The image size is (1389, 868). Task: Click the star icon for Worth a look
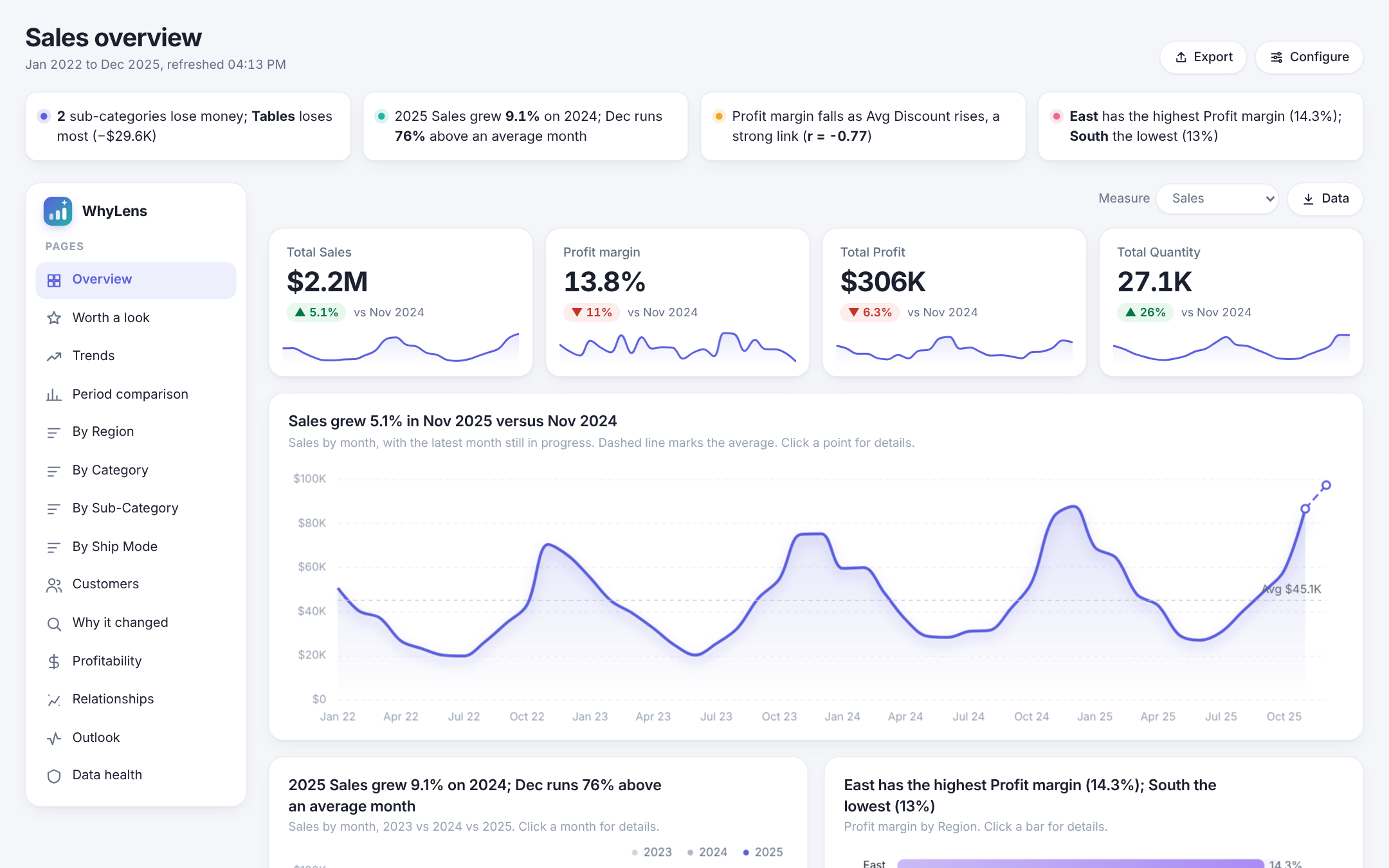pos(54,318)
